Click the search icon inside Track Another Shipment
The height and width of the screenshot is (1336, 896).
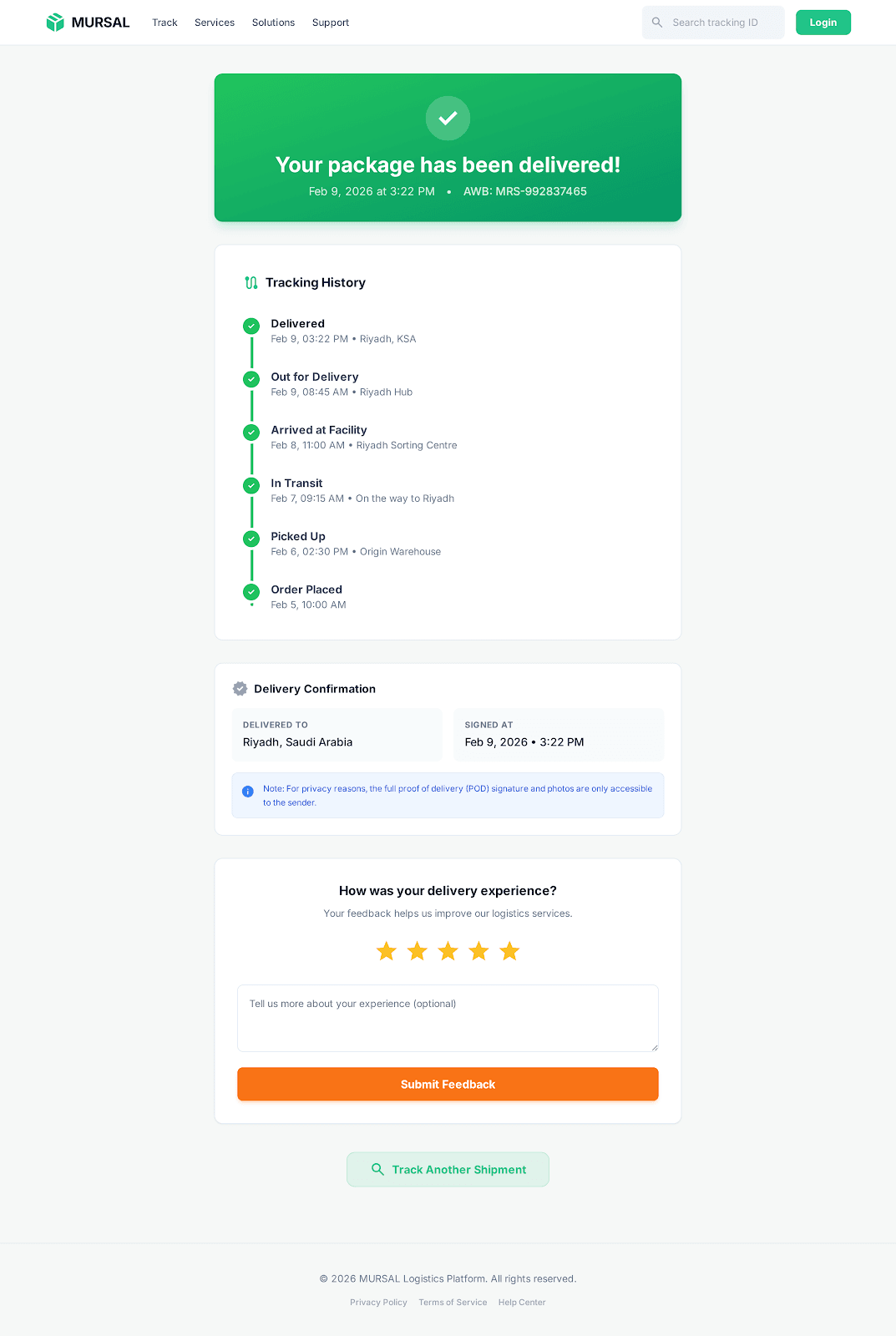pyautogui.click(x=377, y=1169)
